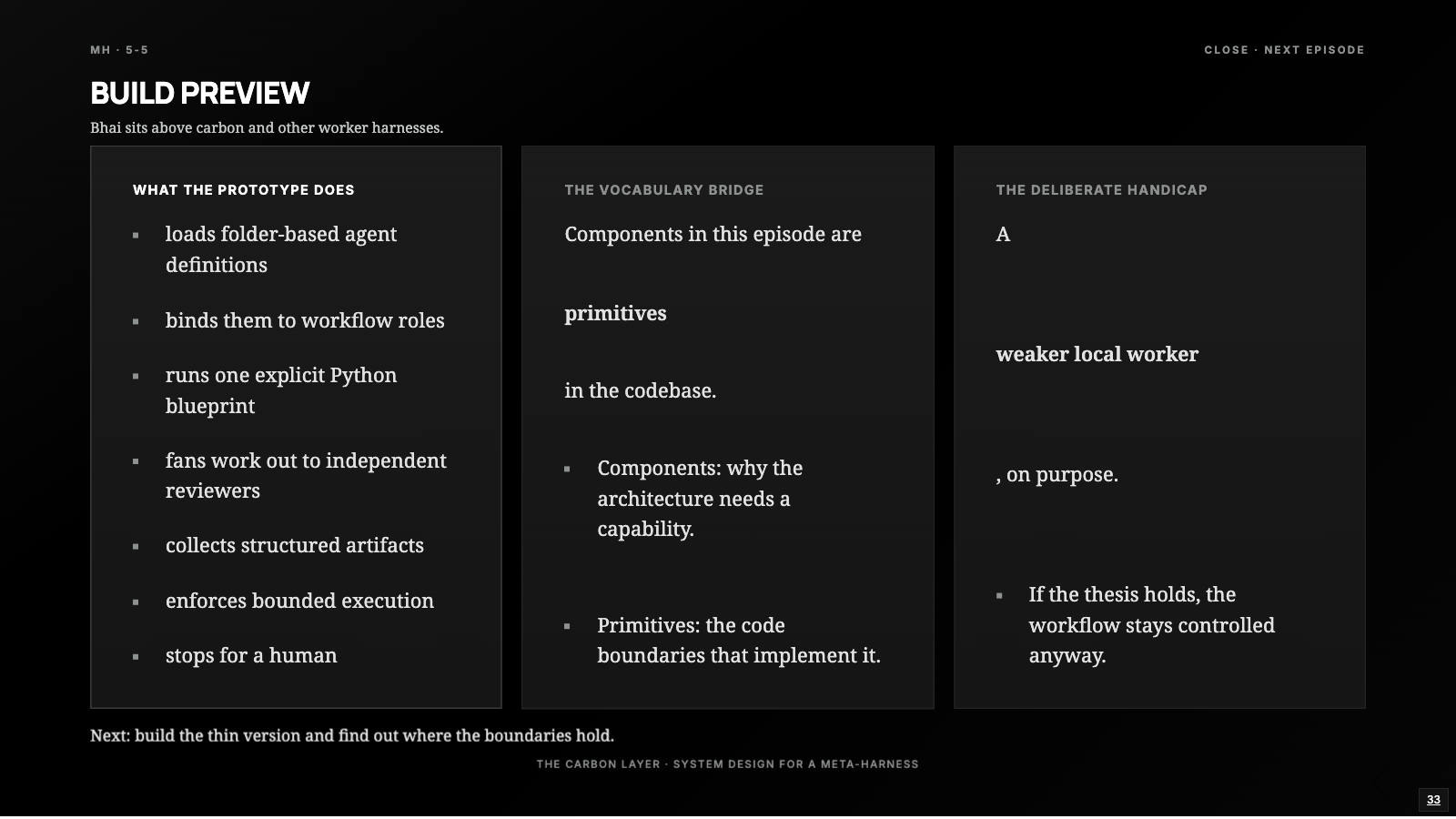Click the slide number 33 link
This screenshot has height=819, width=1456.
1433,800
